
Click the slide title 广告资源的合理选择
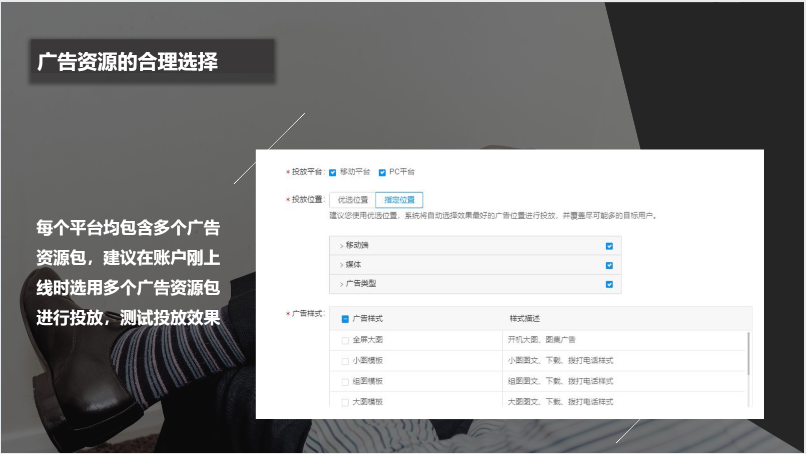pyautogui.click(x=127, y=62)
